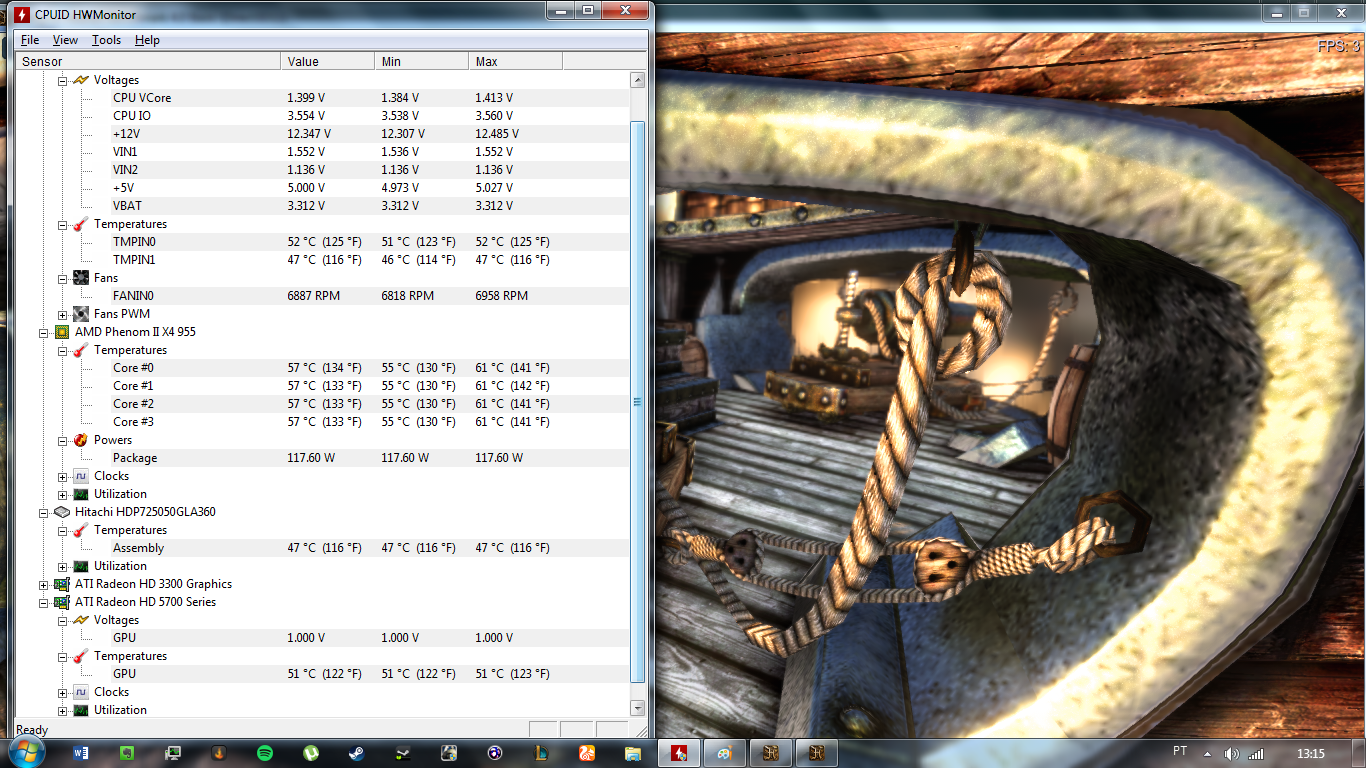The height and width of the screenshot is (768, 1366).
Task: Select the Package power row
Action: 370,458
